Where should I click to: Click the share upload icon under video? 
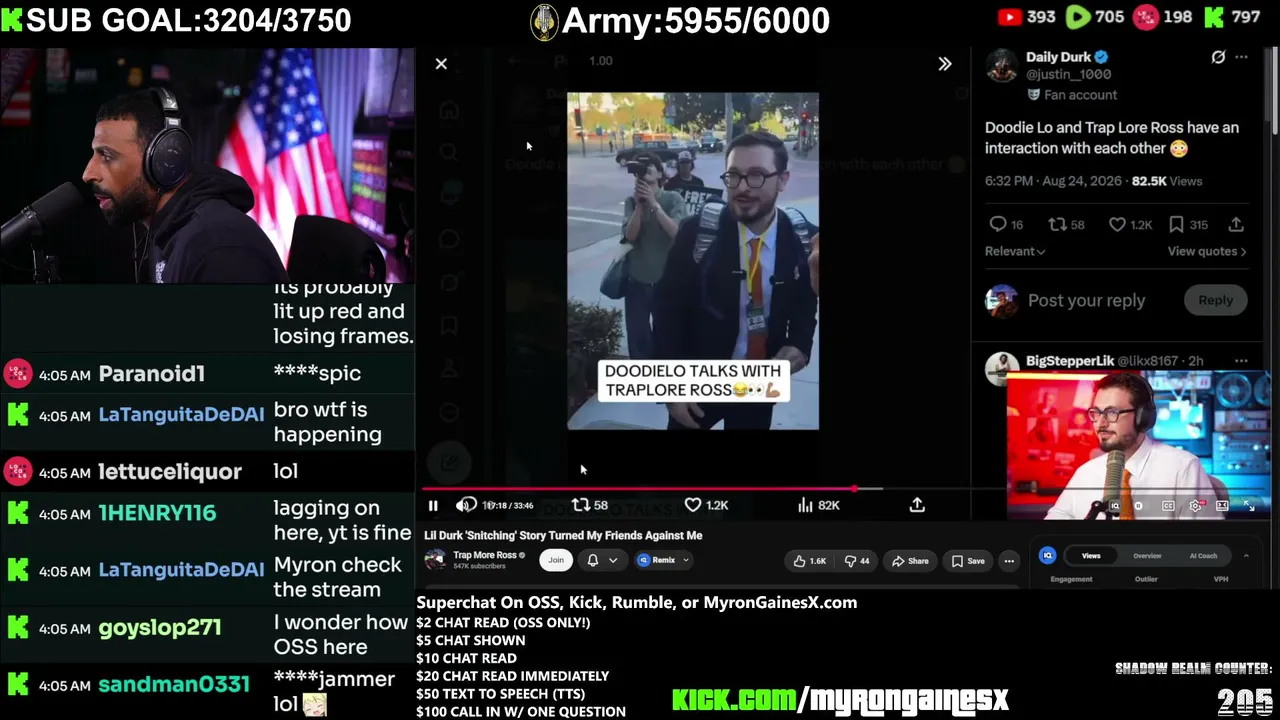917,505
